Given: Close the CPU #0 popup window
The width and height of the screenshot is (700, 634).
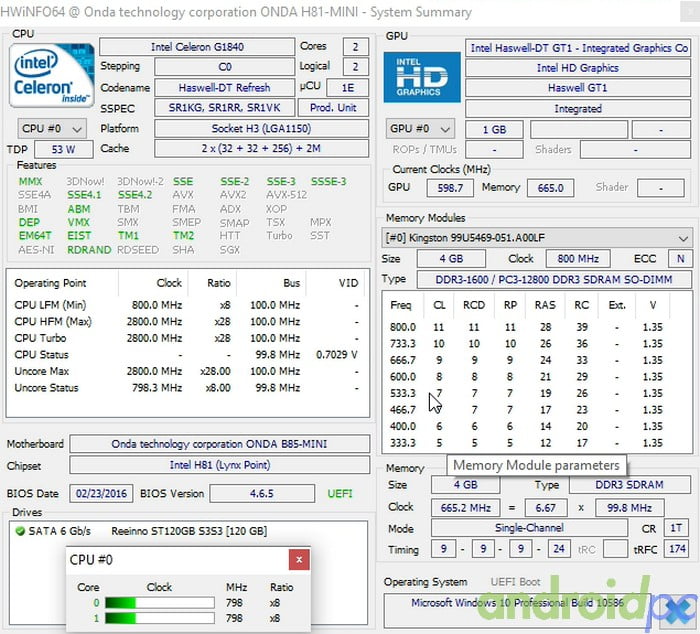Looking at the screenshot, I should pyautogui.click(x=299, y=559).
